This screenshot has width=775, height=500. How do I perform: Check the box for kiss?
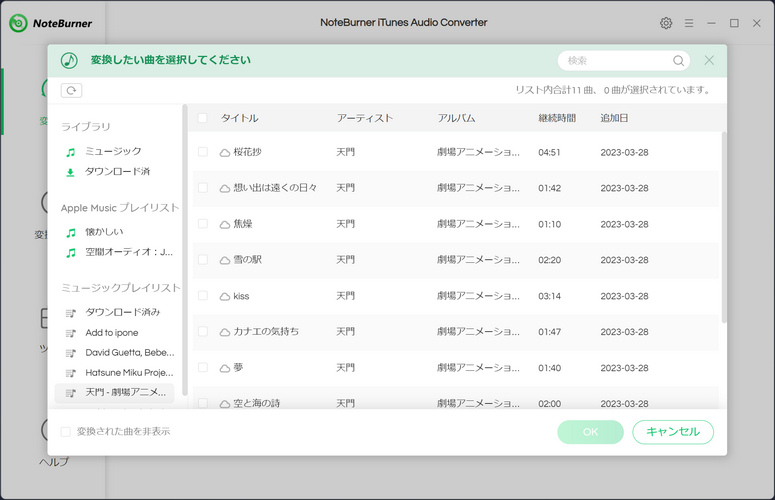[203, 295]
